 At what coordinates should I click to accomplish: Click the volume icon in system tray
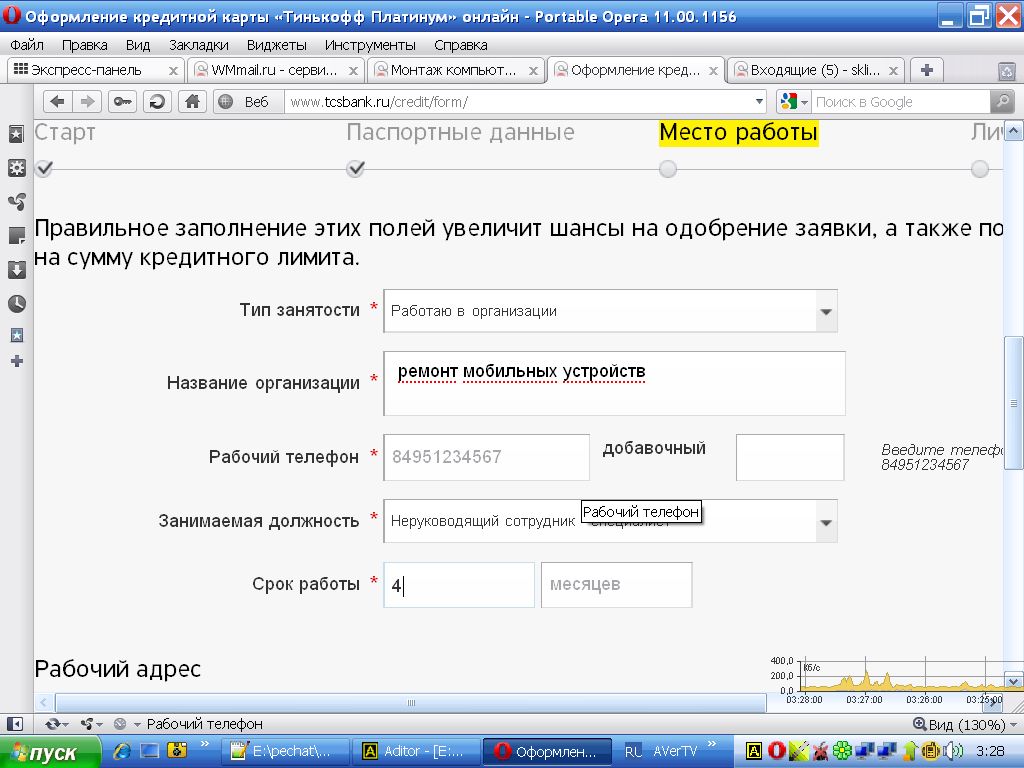tap(953, 751)
